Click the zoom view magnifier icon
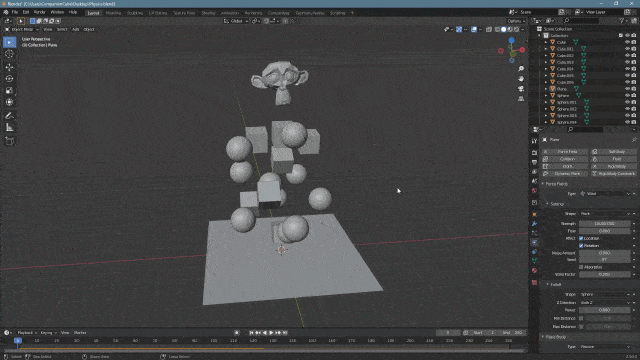The image size is (640, 360). point(521,69)
